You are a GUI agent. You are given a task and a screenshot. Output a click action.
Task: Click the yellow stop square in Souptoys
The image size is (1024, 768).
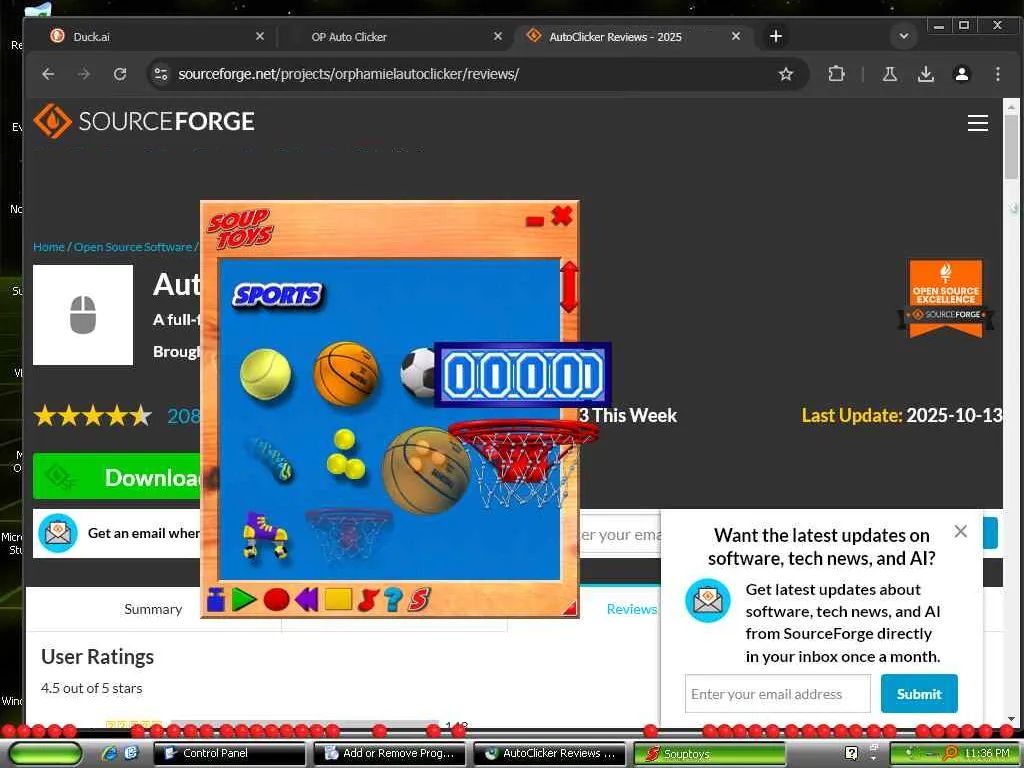point(338,599)
